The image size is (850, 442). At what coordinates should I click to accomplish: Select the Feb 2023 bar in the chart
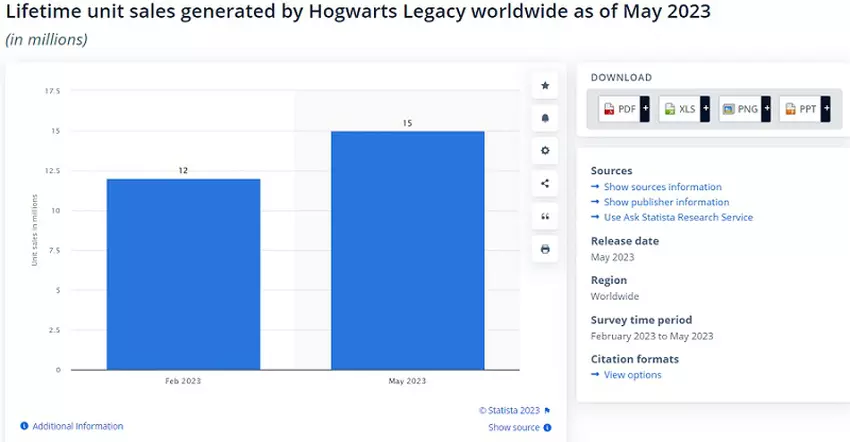pos(183,274)
